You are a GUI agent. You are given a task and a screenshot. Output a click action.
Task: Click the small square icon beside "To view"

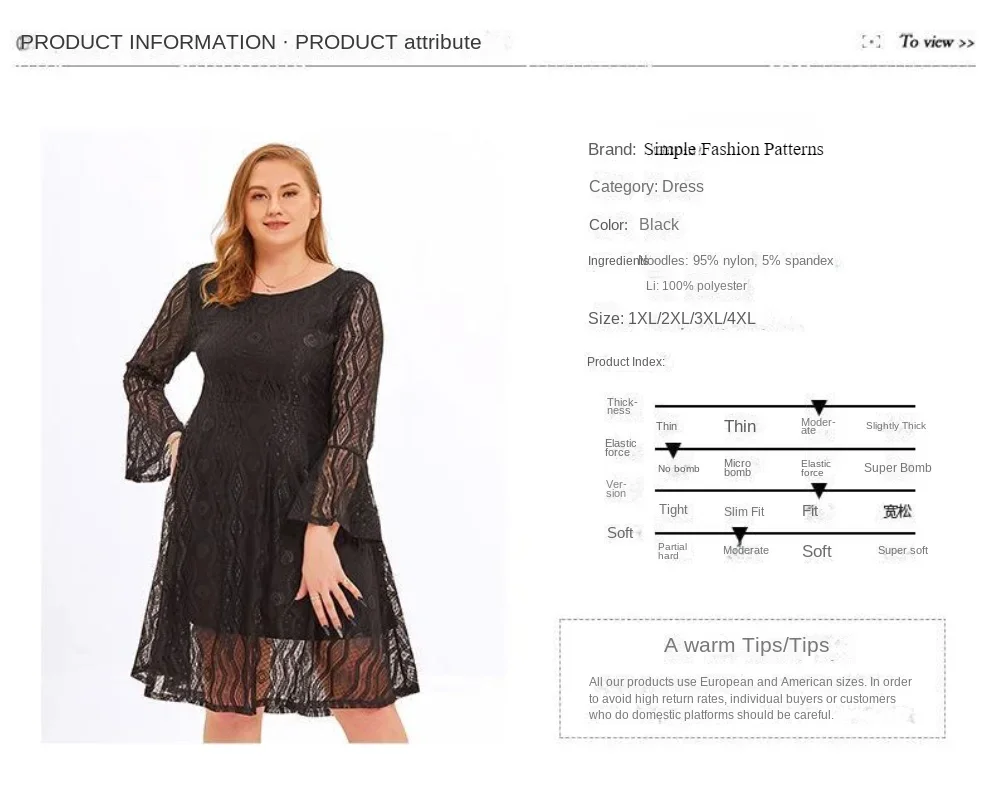click(871, 42)
